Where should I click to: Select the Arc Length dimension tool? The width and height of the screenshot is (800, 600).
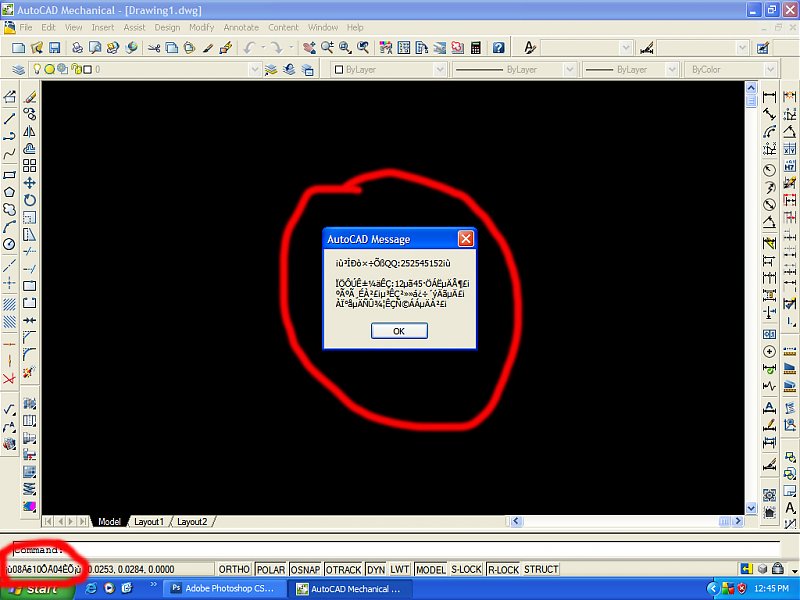click(x=769, y=132)
